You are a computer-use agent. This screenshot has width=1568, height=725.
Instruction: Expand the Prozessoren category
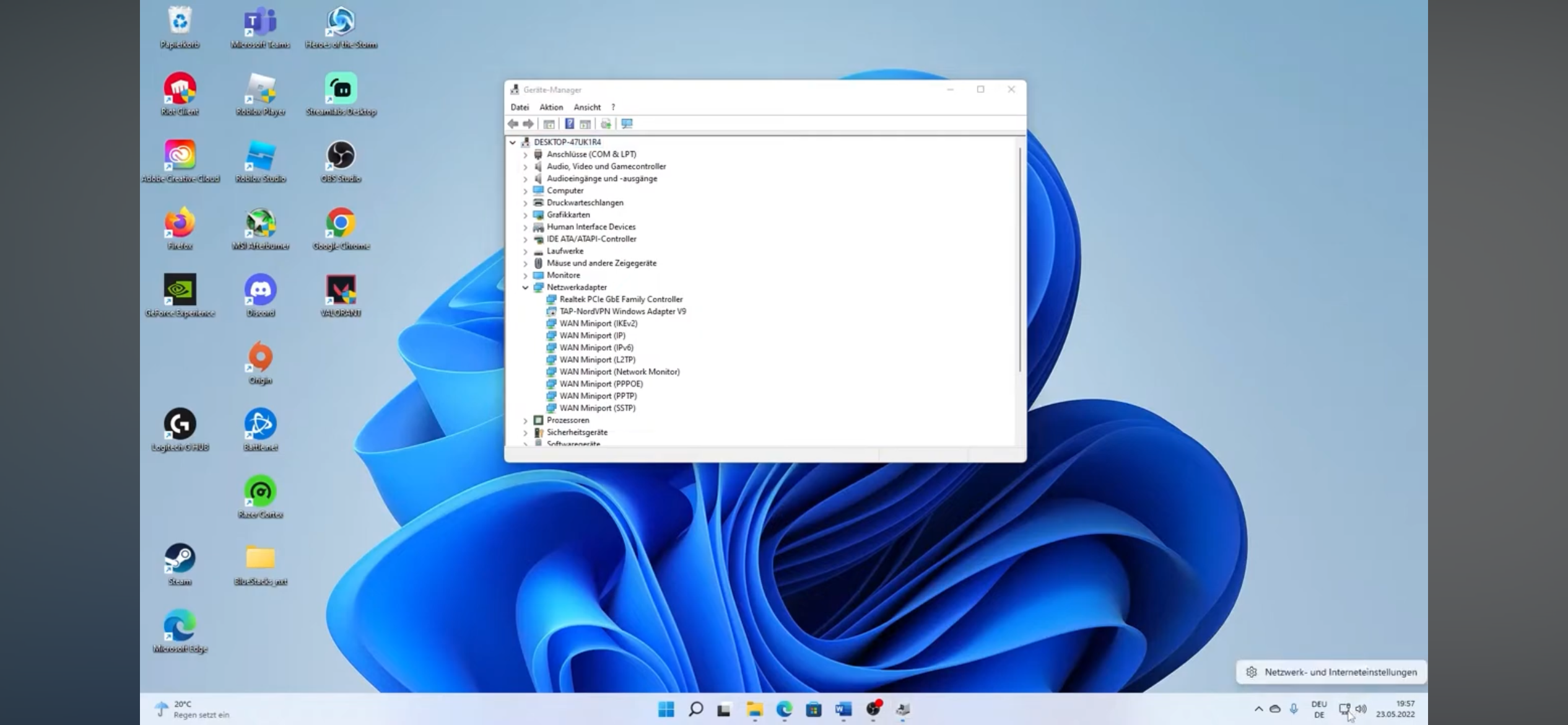[x=525, y=421]
